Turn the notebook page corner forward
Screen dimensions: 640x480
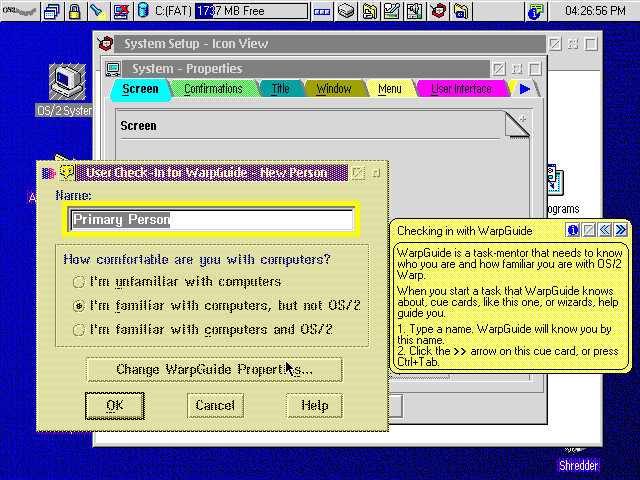click(x=522, y=120)
